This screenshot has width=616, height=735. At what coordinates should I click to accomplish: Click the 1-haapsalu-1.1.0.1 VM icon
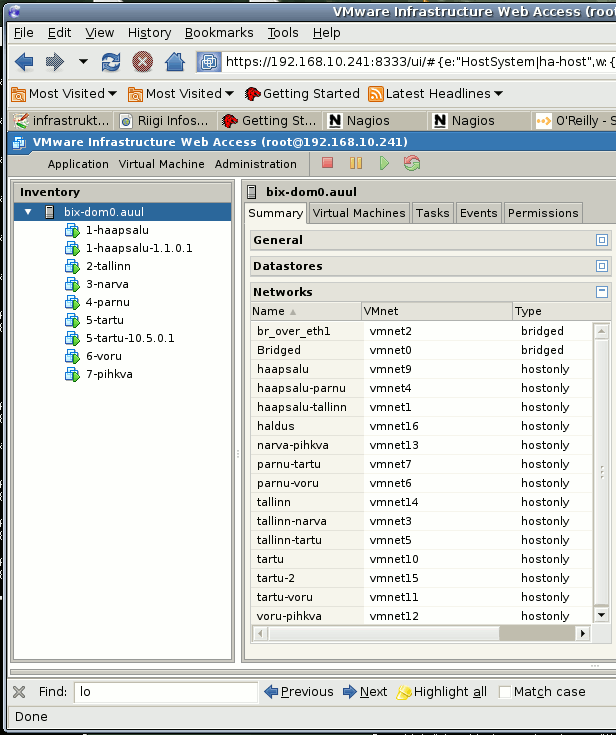tap(72, 248)
